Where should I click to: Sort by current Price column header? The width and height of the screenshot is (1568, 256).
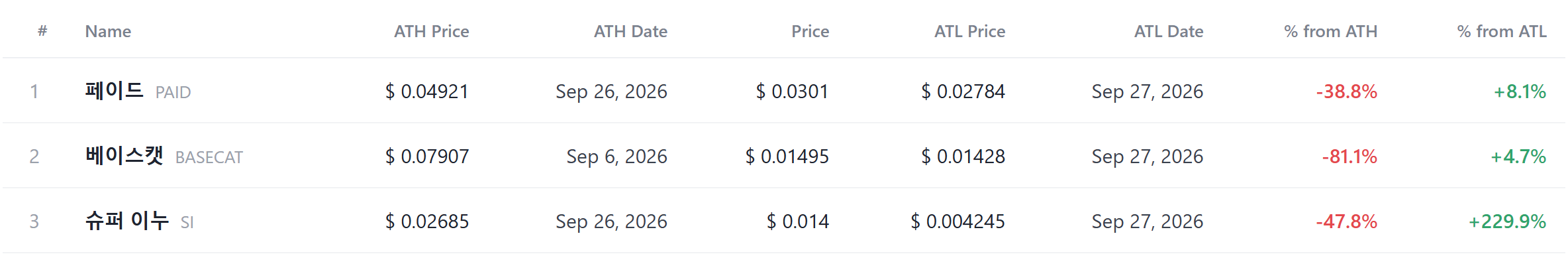[x=810, y=31]
